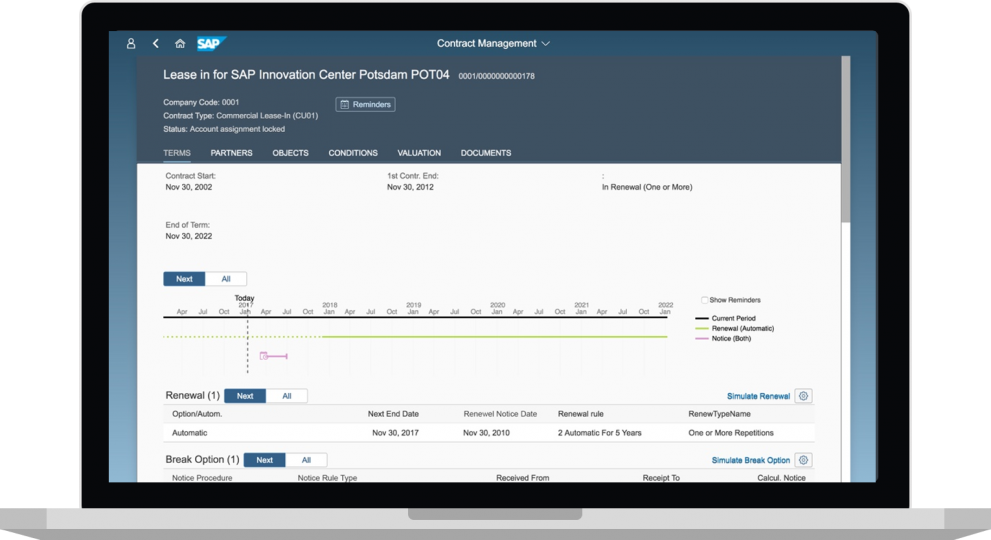Open the Renewal table settings gear

(x=803, y=396)
